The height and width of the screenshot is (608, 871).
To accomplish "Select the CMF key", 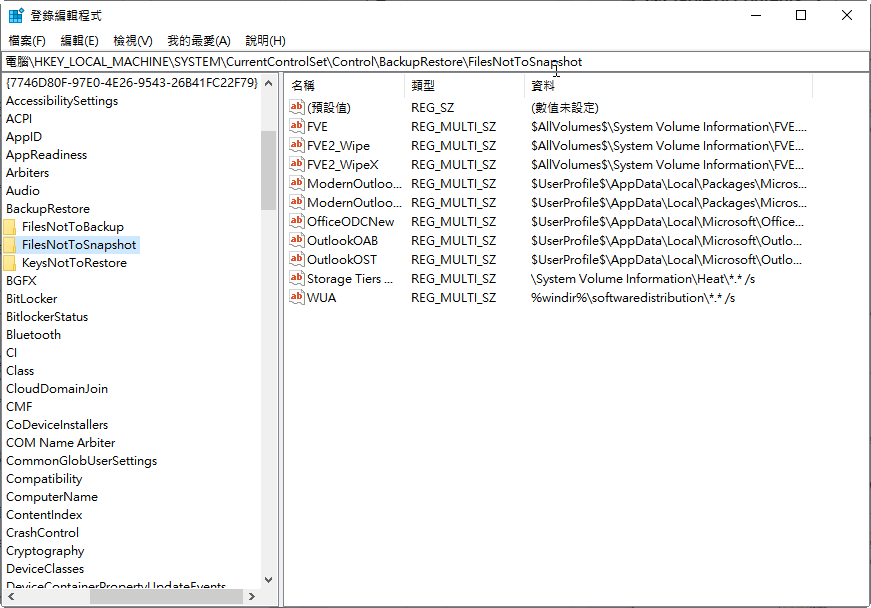I will coord(19,406).
